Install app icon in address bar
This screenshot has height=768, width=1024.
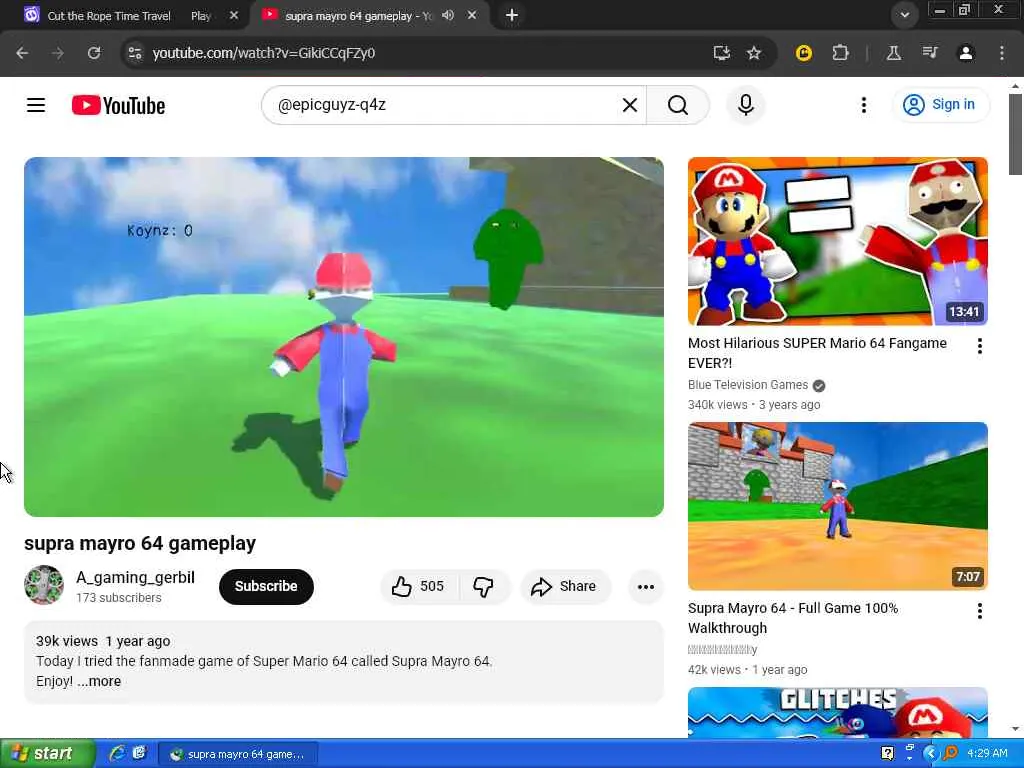pyautogui.click(x=722, y=53)
